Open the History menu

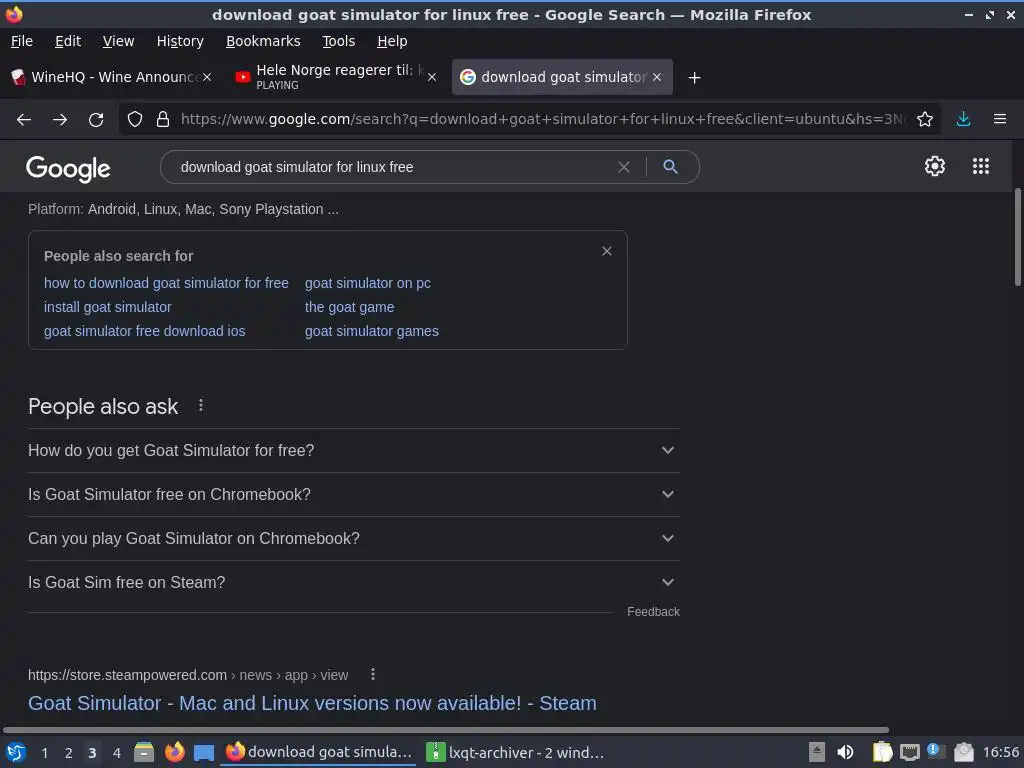(x=180, y=41)
